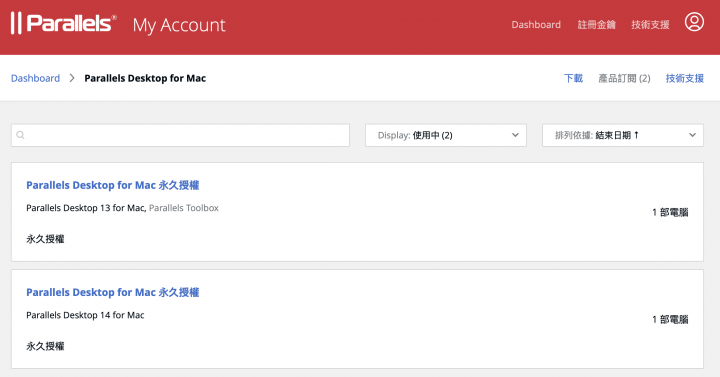Open first Parallels Desktop for Mac 永久授權 link
The image size is (720, 377).
click(x=112, y=185)
